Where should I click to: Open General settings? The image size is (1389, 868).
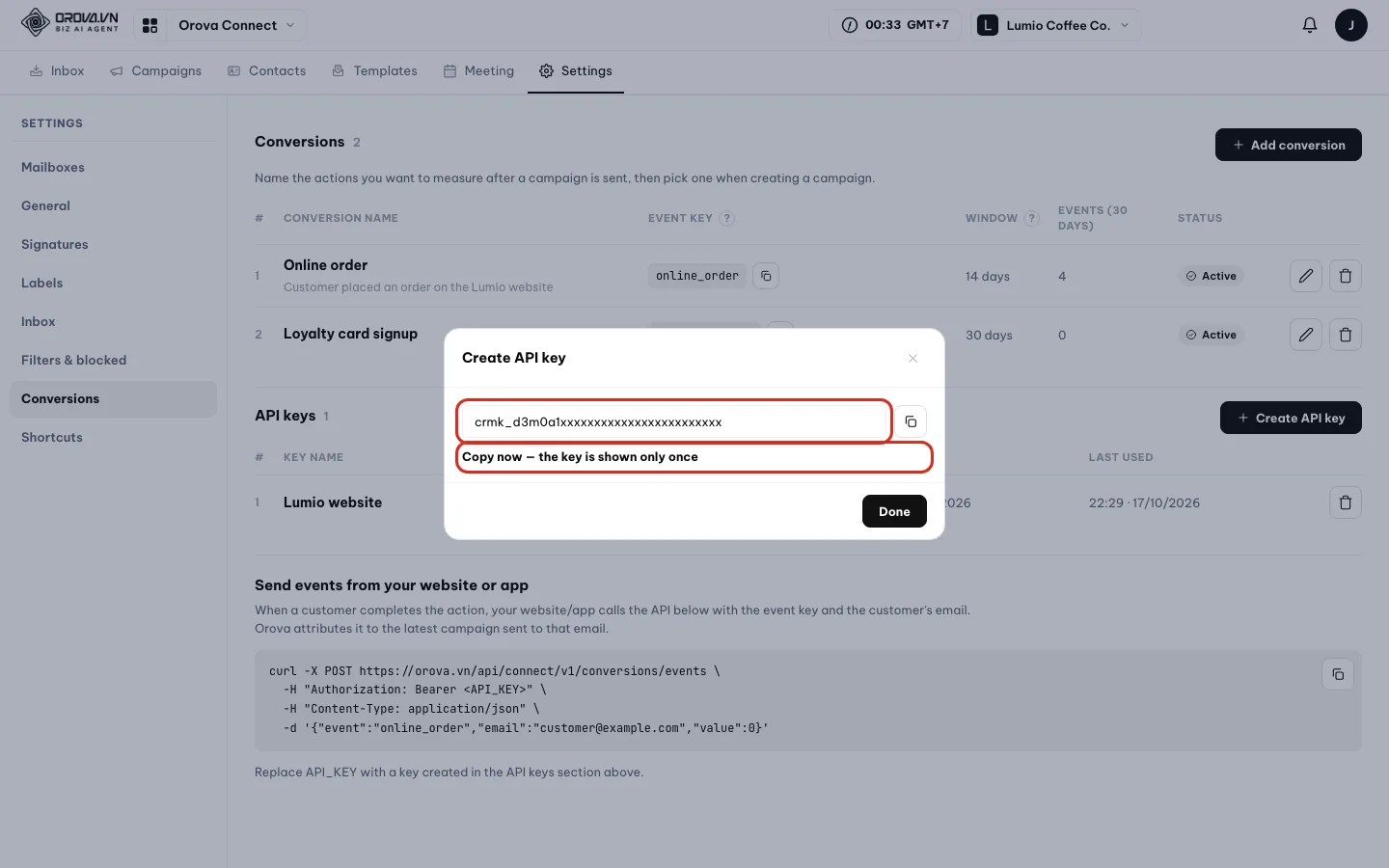click(x=113, y=205)
